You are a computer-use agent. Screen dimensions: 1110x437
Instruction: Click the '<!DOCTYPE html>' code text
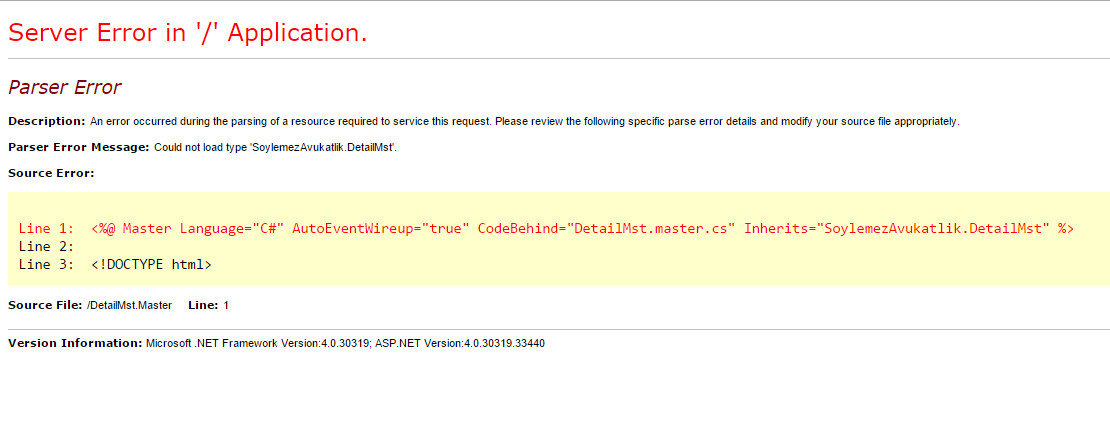(x=151, y=265)
